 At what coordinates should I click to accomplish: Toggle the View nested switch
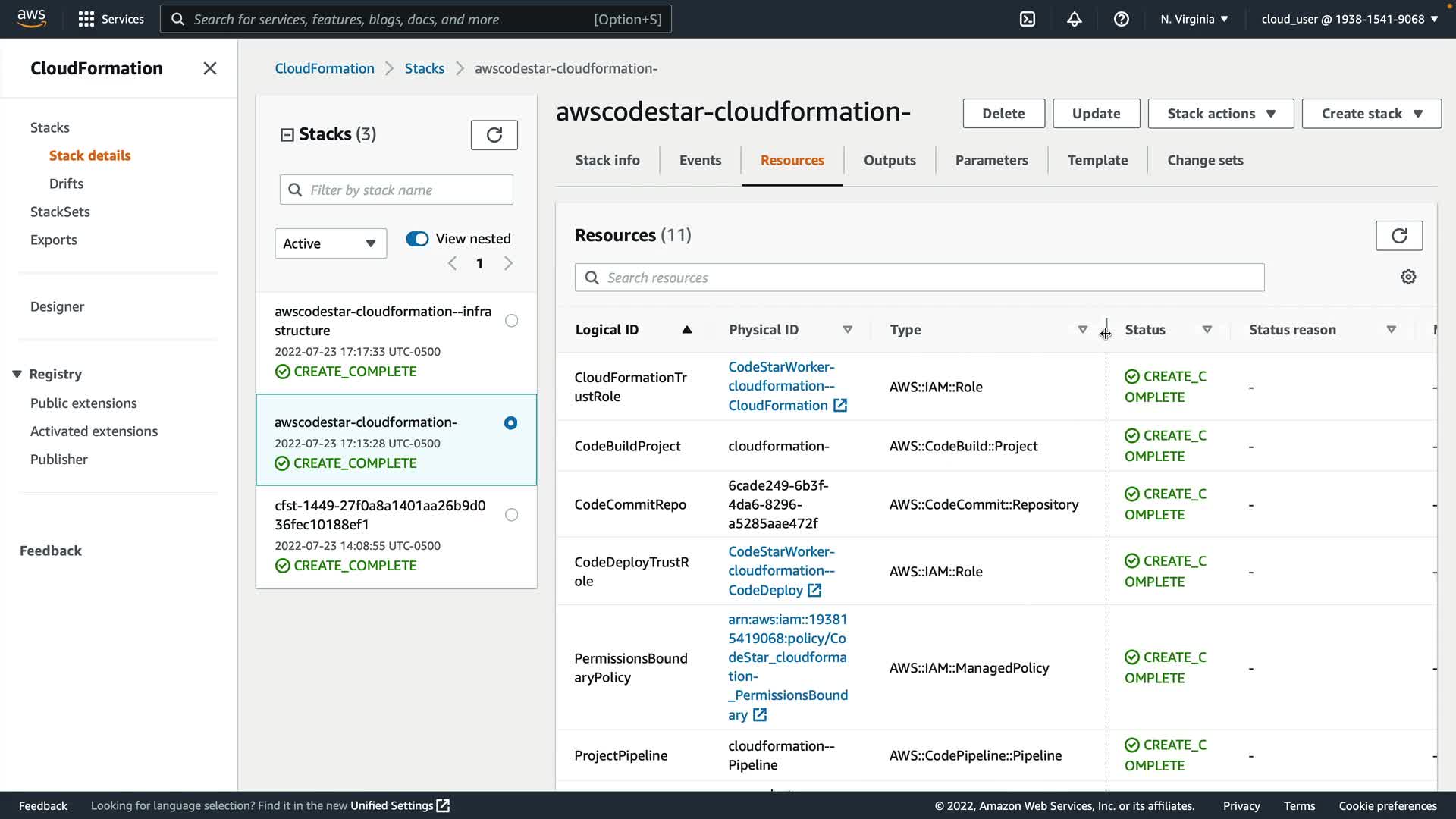pyautogui.click(x=417, y=239)
